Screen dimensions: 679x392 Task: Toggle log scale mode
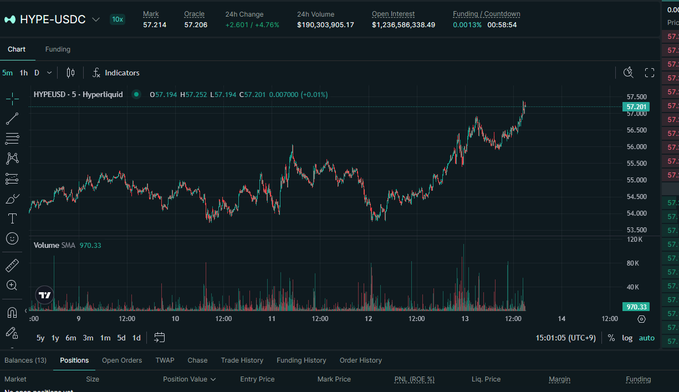coord(627,338)
